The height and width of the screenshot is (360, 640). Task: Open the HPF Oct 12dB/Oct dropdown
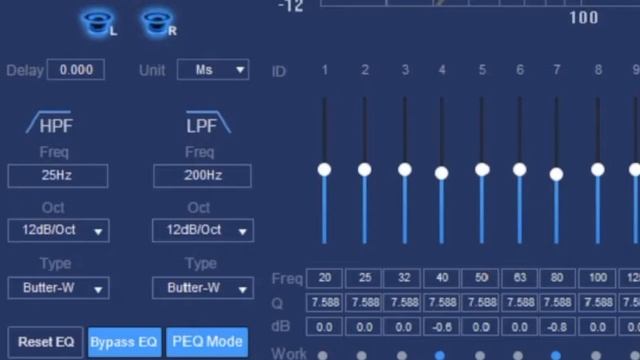click(58, 231)
